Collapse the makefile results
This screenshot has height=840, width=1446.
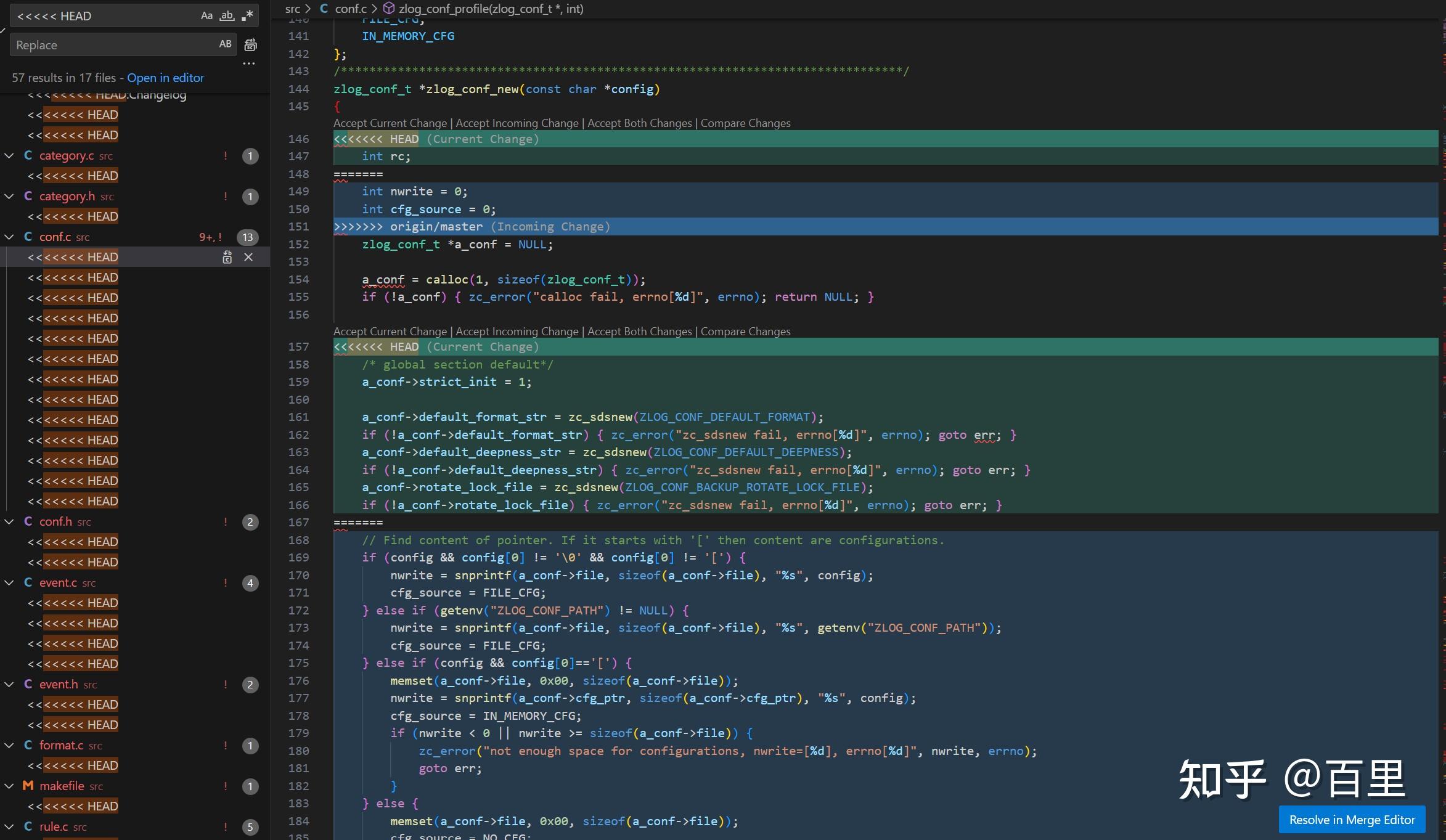click(9, 786)
